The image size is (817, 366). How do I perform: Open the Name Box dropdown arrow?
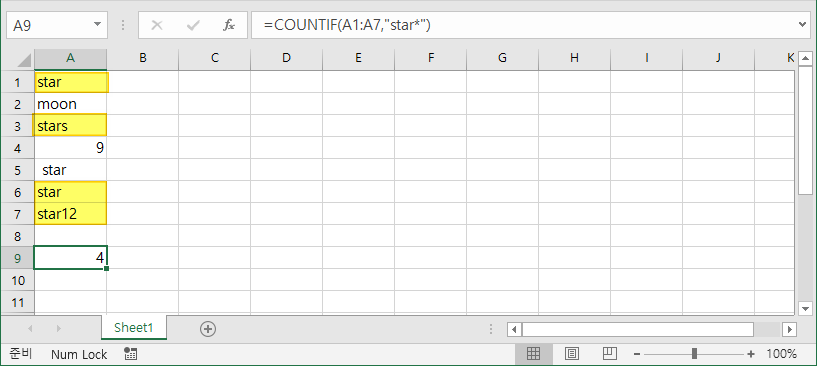coord(97,25)
